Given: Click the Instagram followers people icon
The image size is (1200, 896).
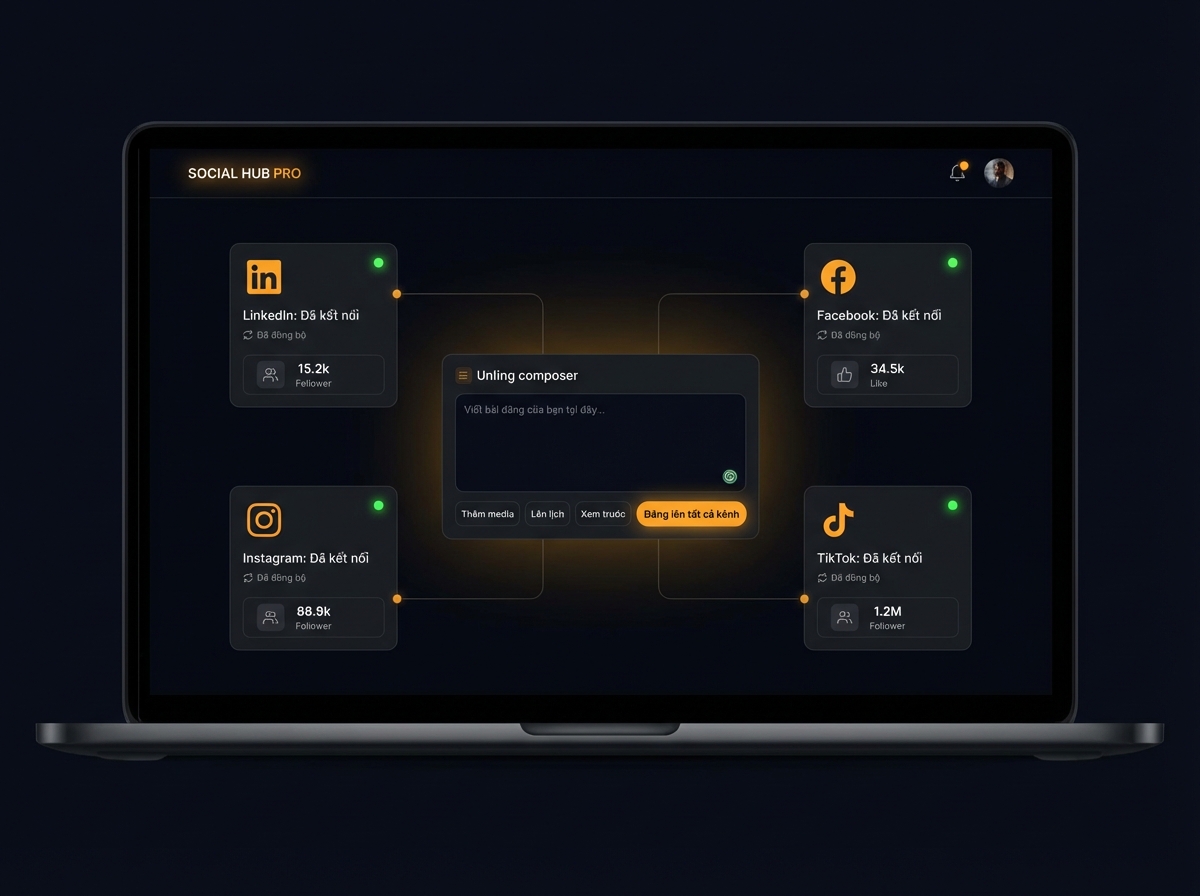Looking at the screenshot, I should (270, 618).
